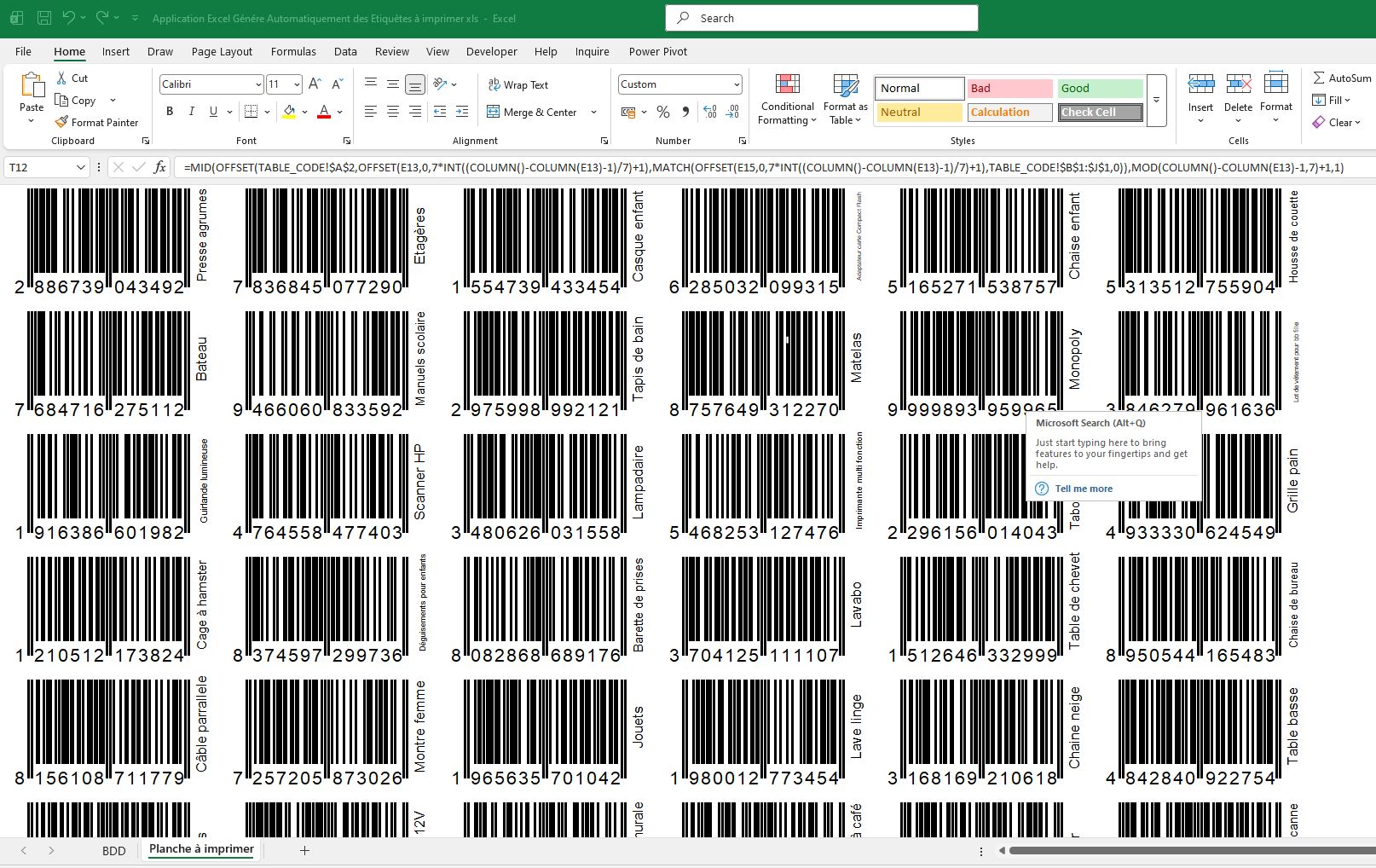Apply Fill Color yellow bucket swatch

[290, 112]
